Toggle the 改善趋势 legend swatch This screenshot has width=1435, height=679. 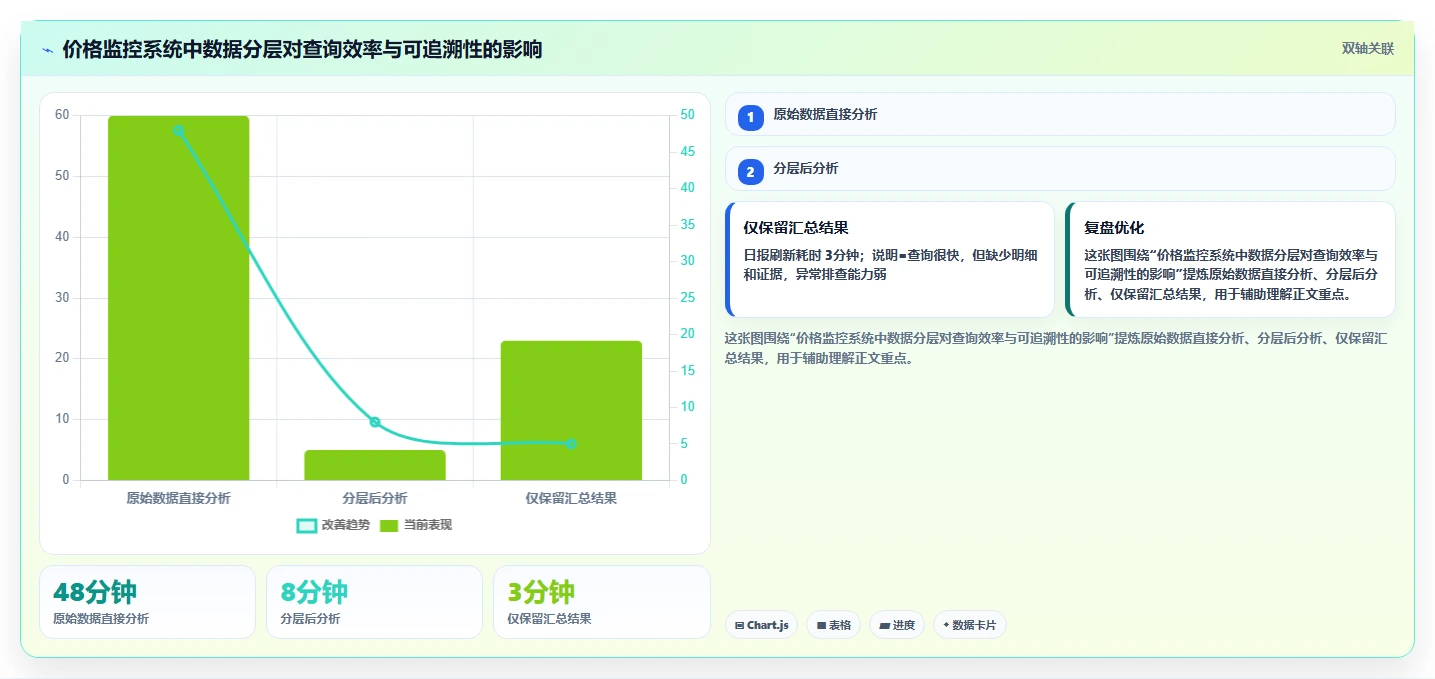point(307,525)
